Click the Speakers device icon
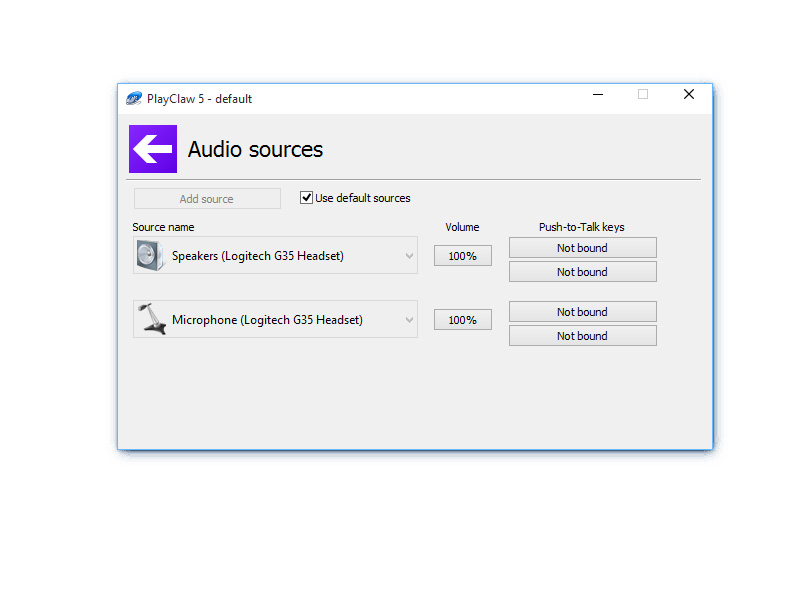 150,256
